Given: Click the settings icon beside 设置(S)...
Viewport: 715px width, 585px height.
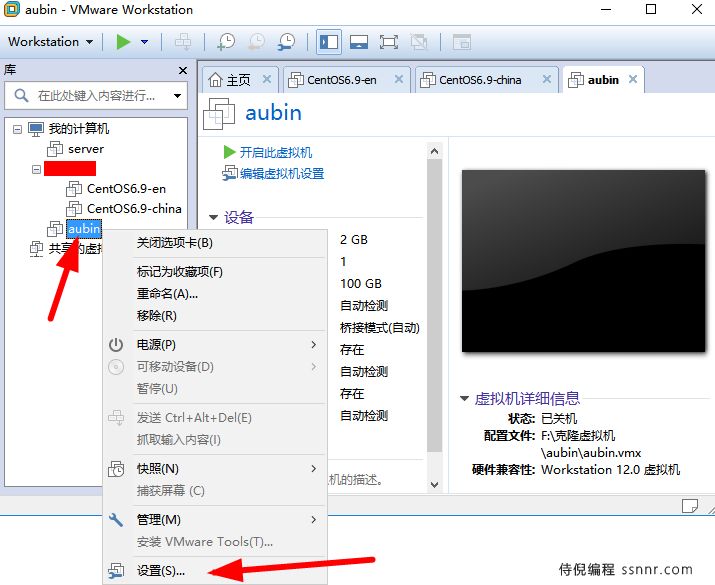Looking at the screenshot, I should (116, 571).
